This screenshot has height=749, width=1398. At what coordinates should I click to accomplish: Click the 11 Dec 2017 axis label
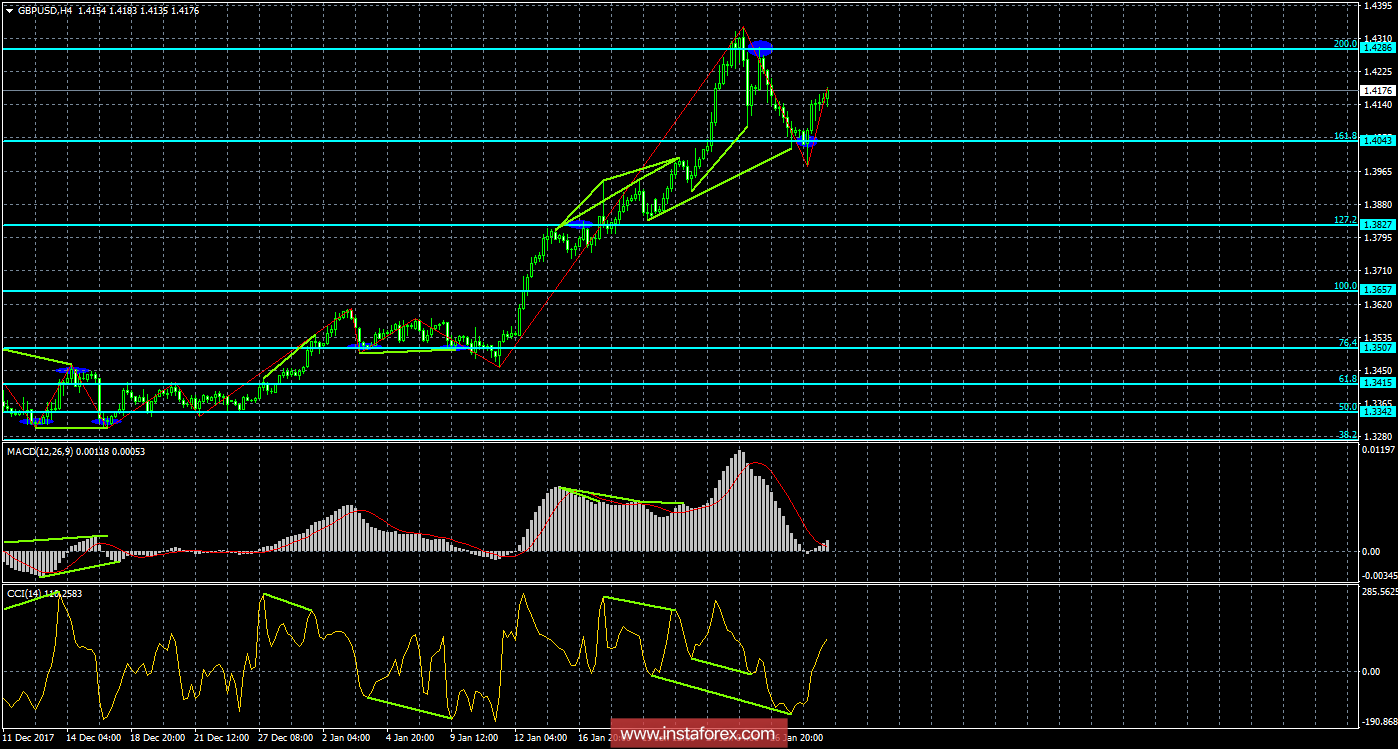click(x=30, y=738)
